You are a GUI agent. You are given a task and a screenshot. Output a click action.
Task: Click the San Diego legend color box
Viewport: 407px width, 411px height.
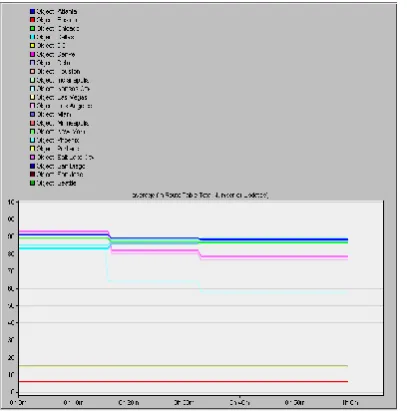(x=32, y=166)
